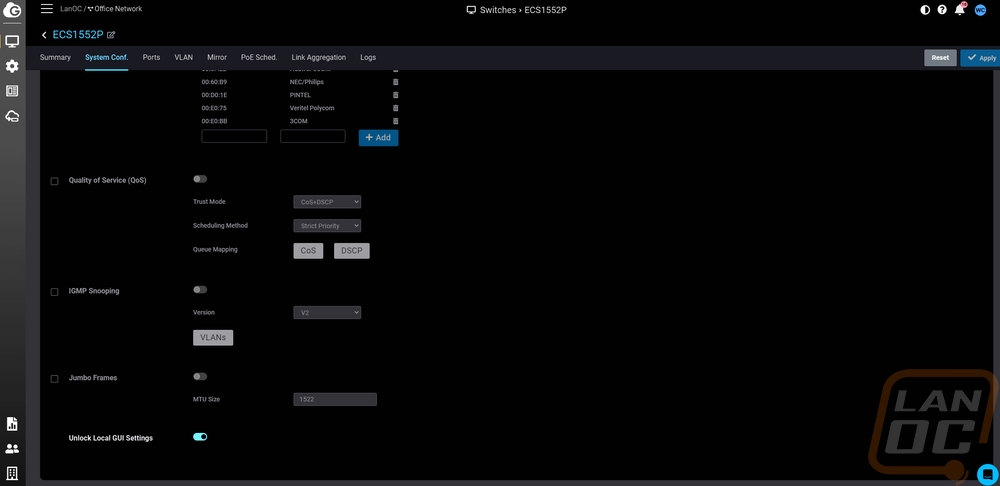The image size is (1000, 486).
Task: Open the notifications bell icon
Action: click(961, 9)
